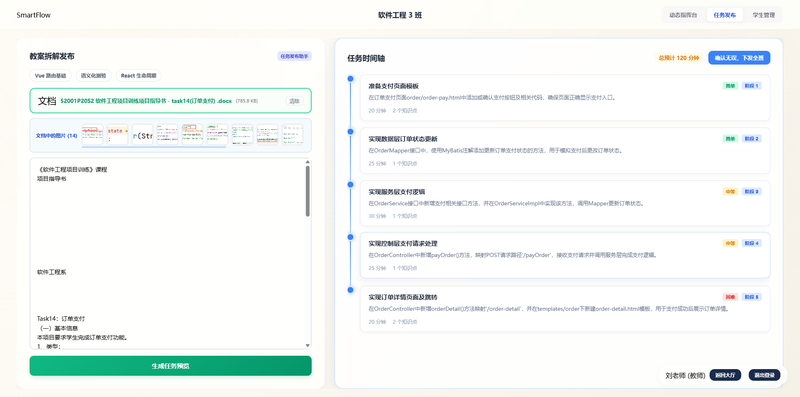Open the first document image thumbnail
The image size is (800, 397).
(x=92, y=135)
